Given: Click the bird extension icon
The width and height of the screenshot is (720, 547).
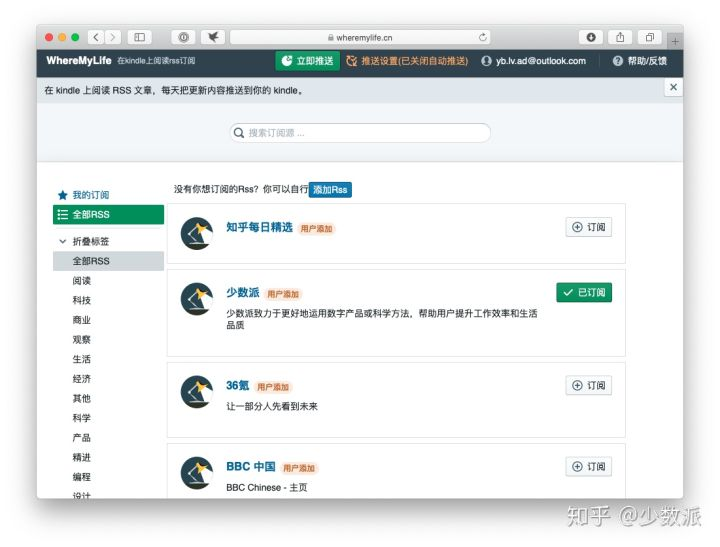Looking at the screenshot, I should point(213,37).
